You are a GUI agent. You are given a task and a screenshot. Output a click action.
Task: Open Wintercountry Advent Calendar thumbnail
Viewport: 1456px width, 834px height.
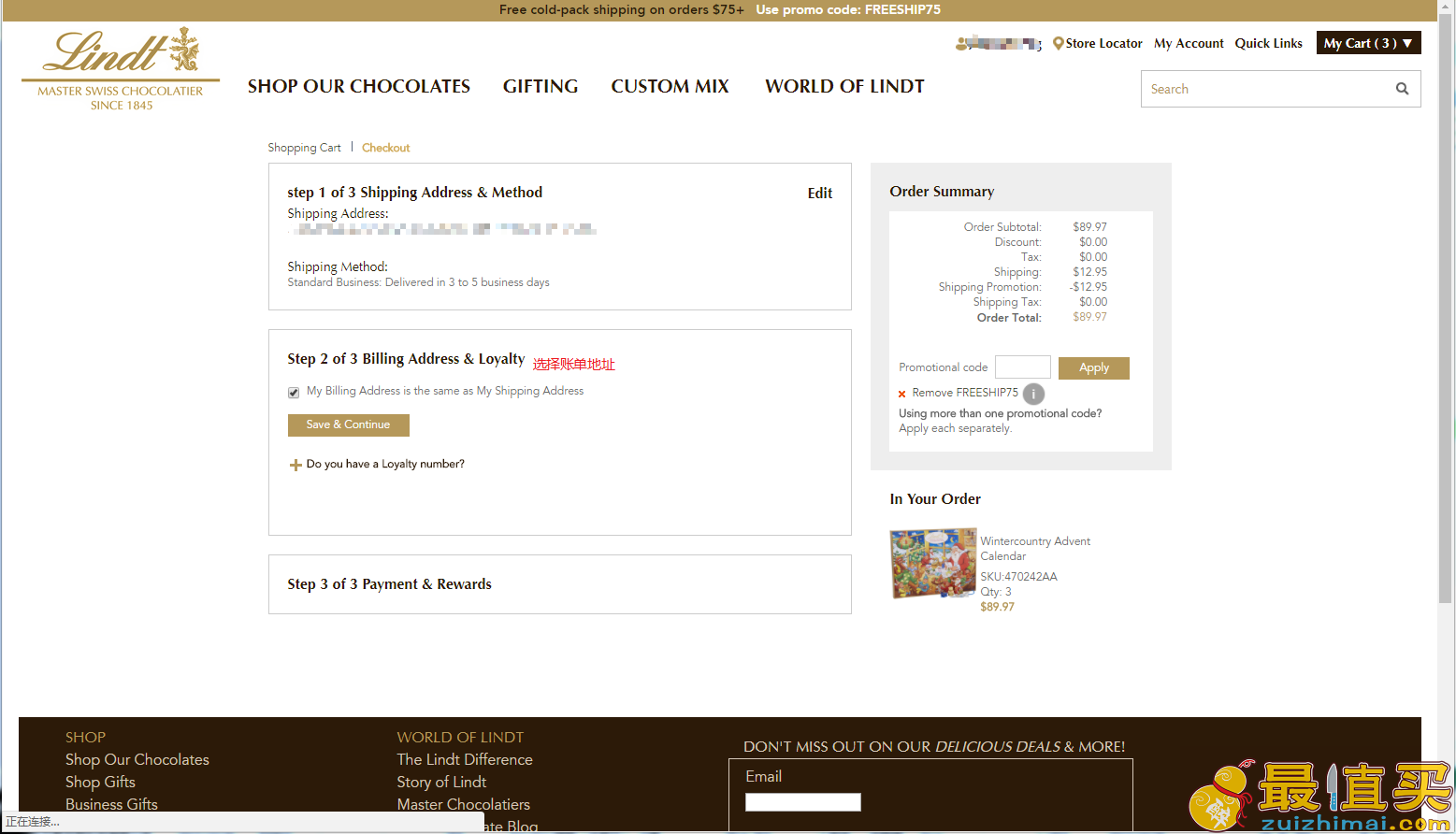click(933, 563)
